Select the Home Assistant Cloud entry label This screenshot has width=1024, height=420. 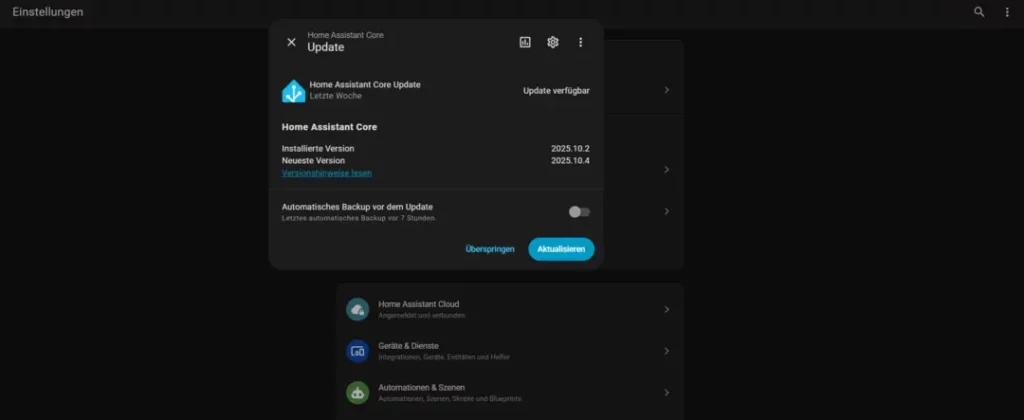418,304
